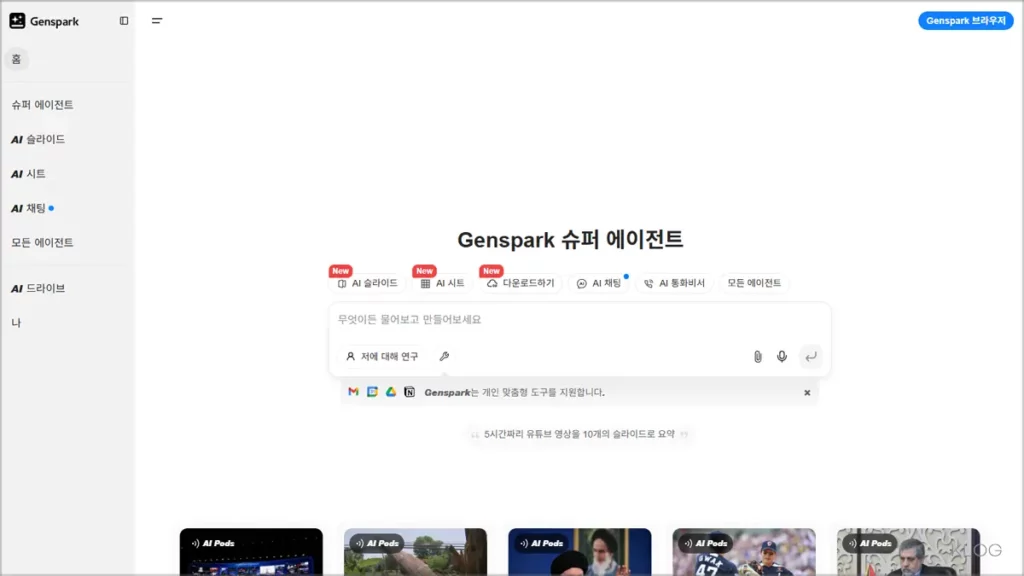
Task: Open the AI Pods thumbnail with trees
Action: [x=415, y=552]
